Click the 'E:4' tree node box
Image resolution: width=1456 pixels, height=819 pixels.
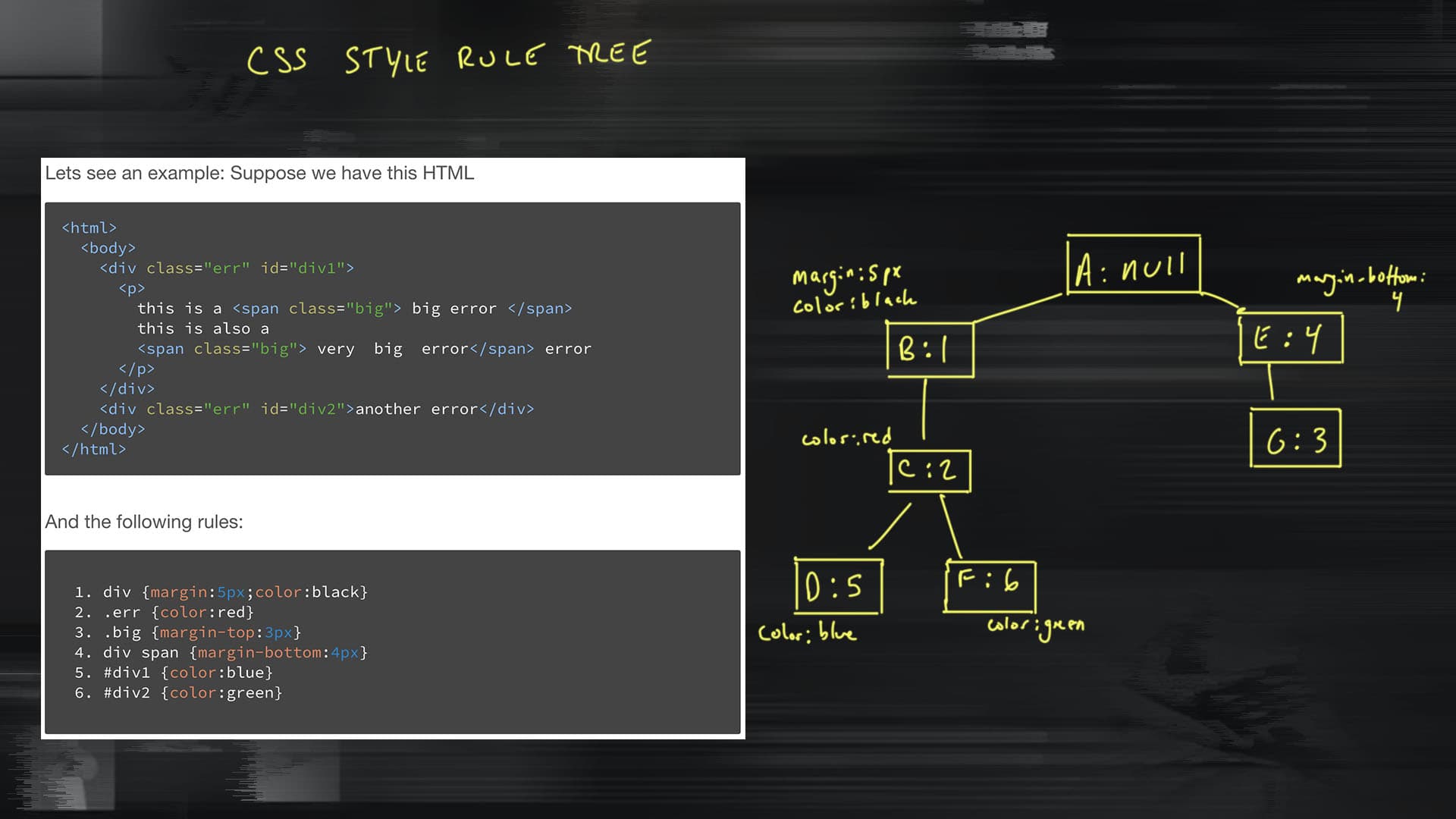(1291, 338)
